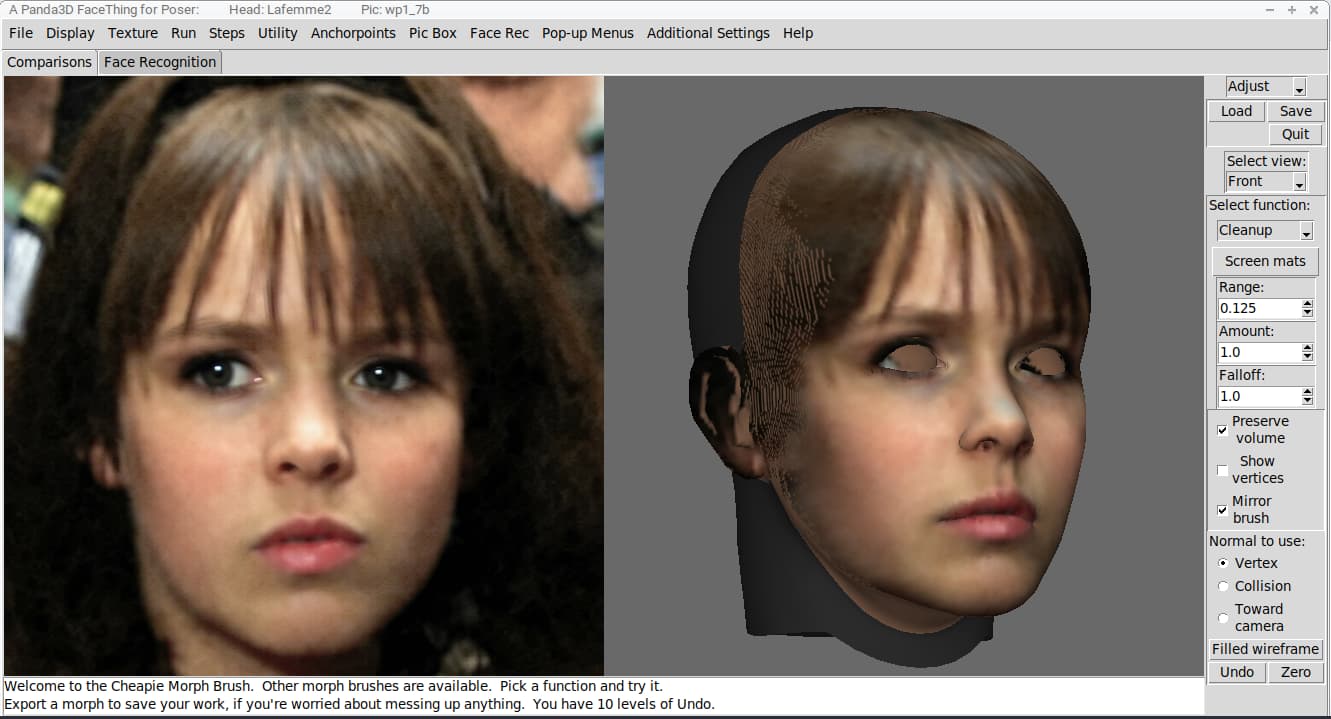Click into the Range value field
The height and width of the screenshot is (719, 1331).
click(x=1259, y=308)
